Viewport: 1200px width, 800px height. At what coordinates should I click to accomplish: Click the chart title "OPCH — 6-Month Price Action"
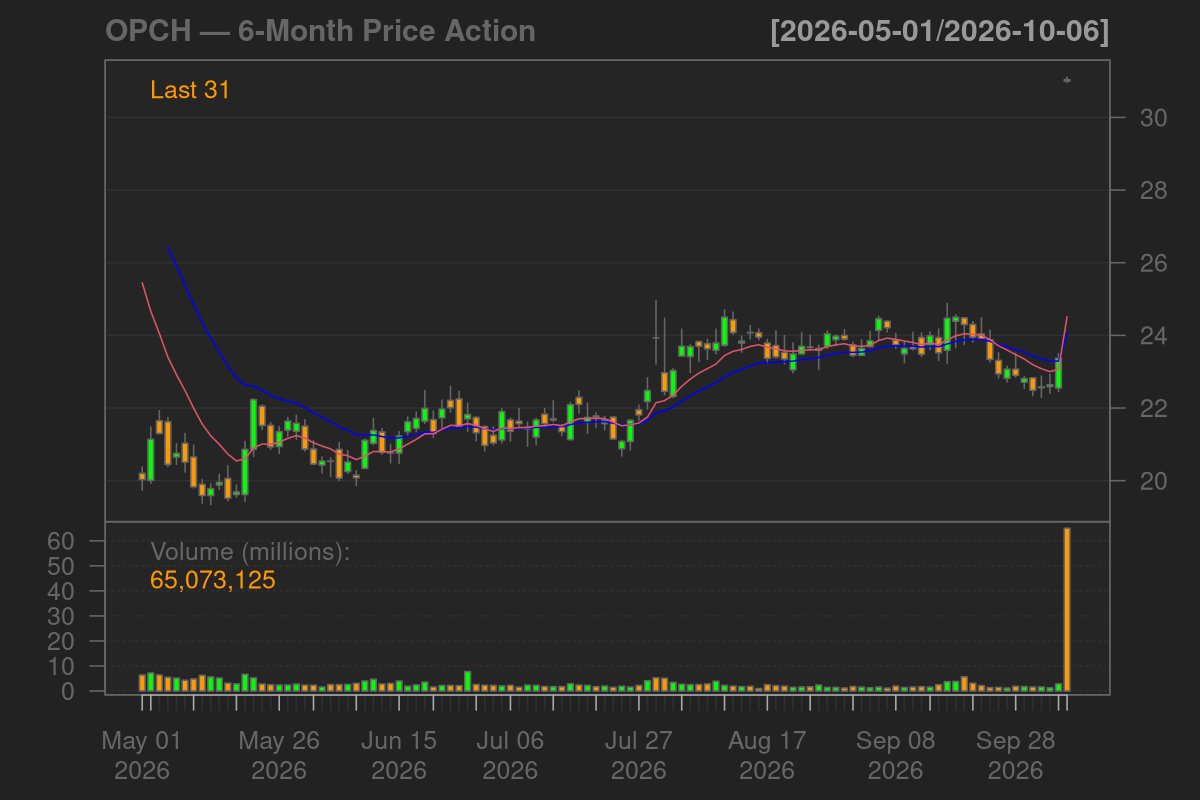(x=320, y=31)
